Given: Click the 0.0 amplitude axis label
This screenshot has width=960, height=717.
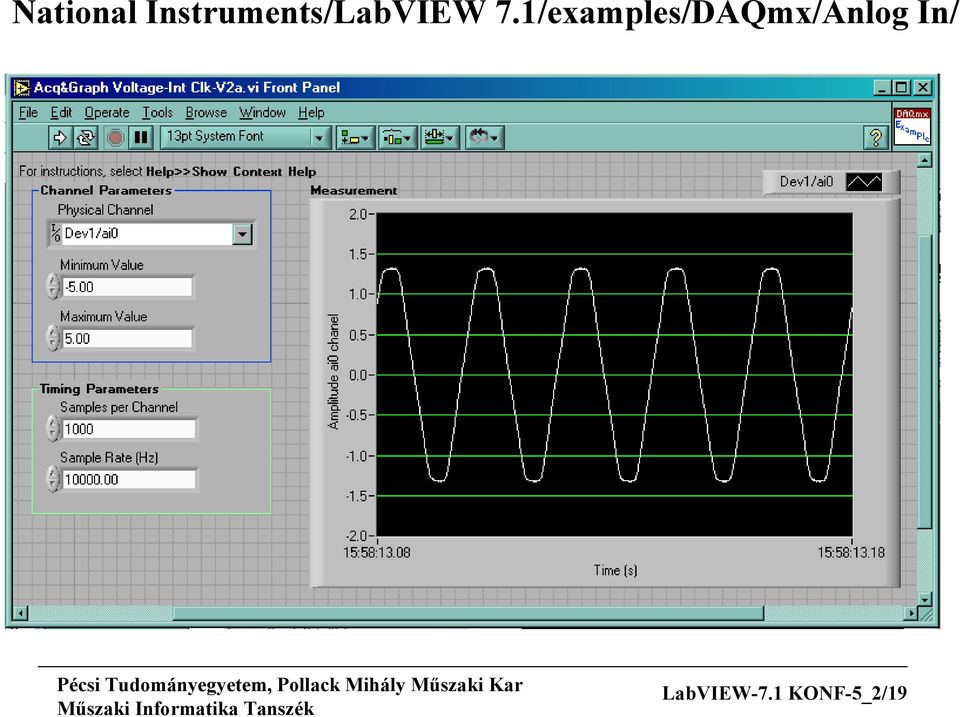Looking at the screenshot, I should [358, 375].
